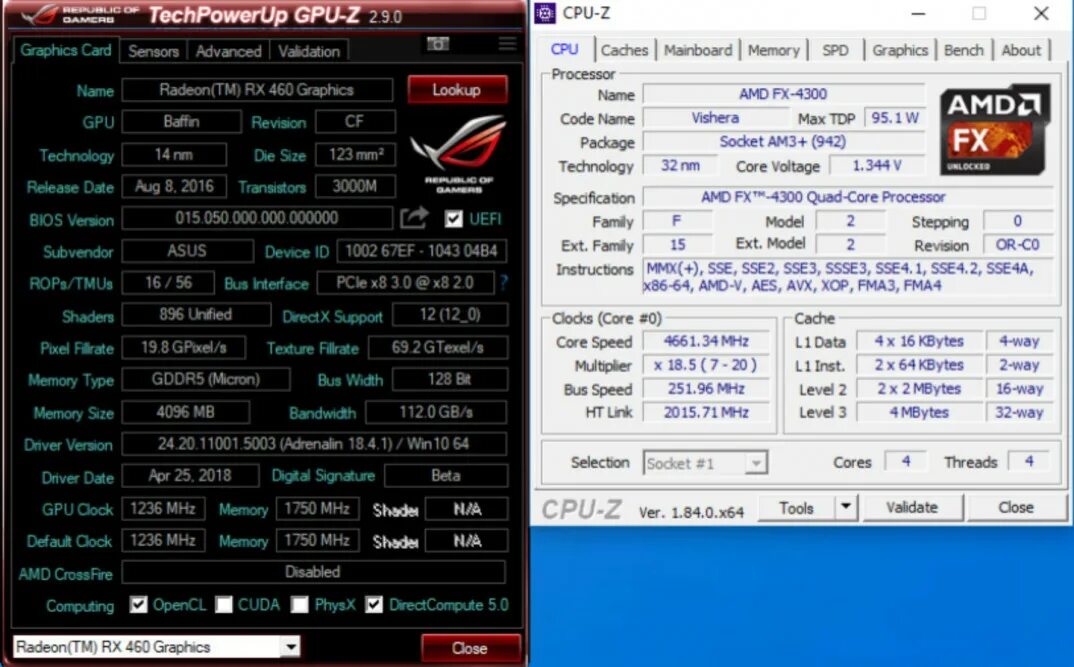1074x667 pixels.
Task: Click the BIOS Version field 015.050.000.000.000000
Action: tap(257, 218)
